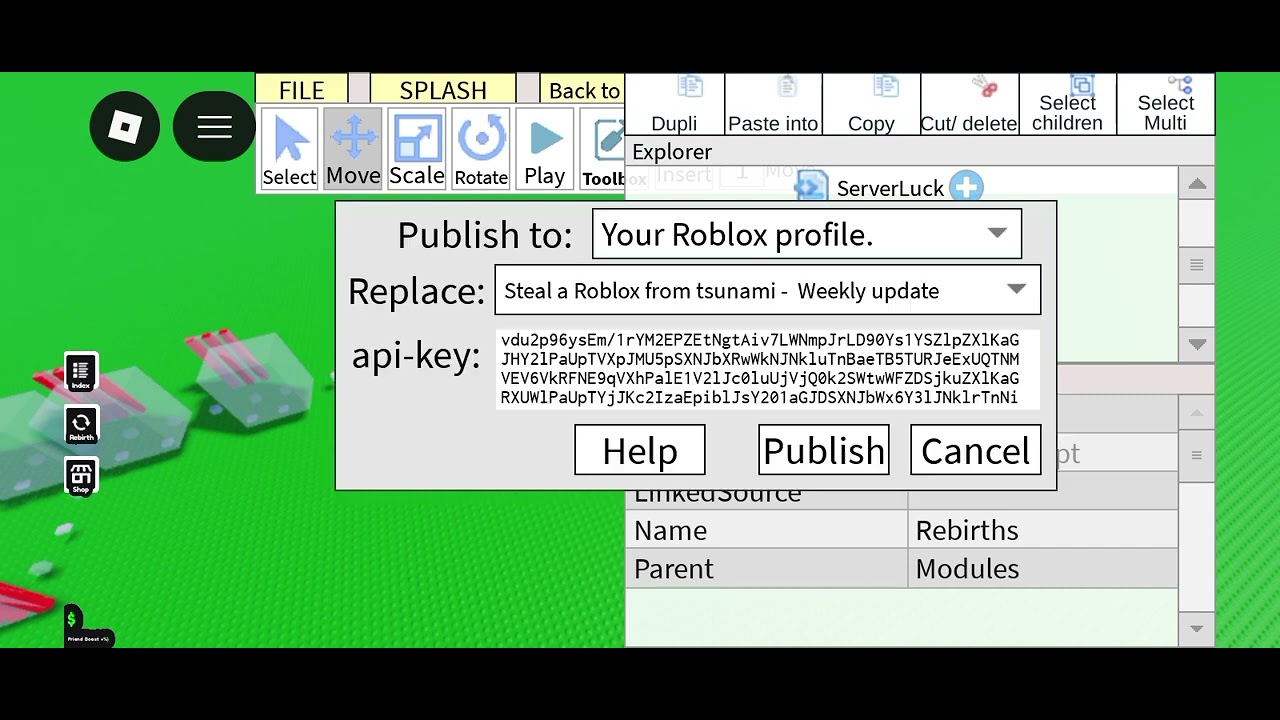This screenshot has height=720, width=1280.
Task: Expand the Publish to dropdown
Action: (807, 234)
